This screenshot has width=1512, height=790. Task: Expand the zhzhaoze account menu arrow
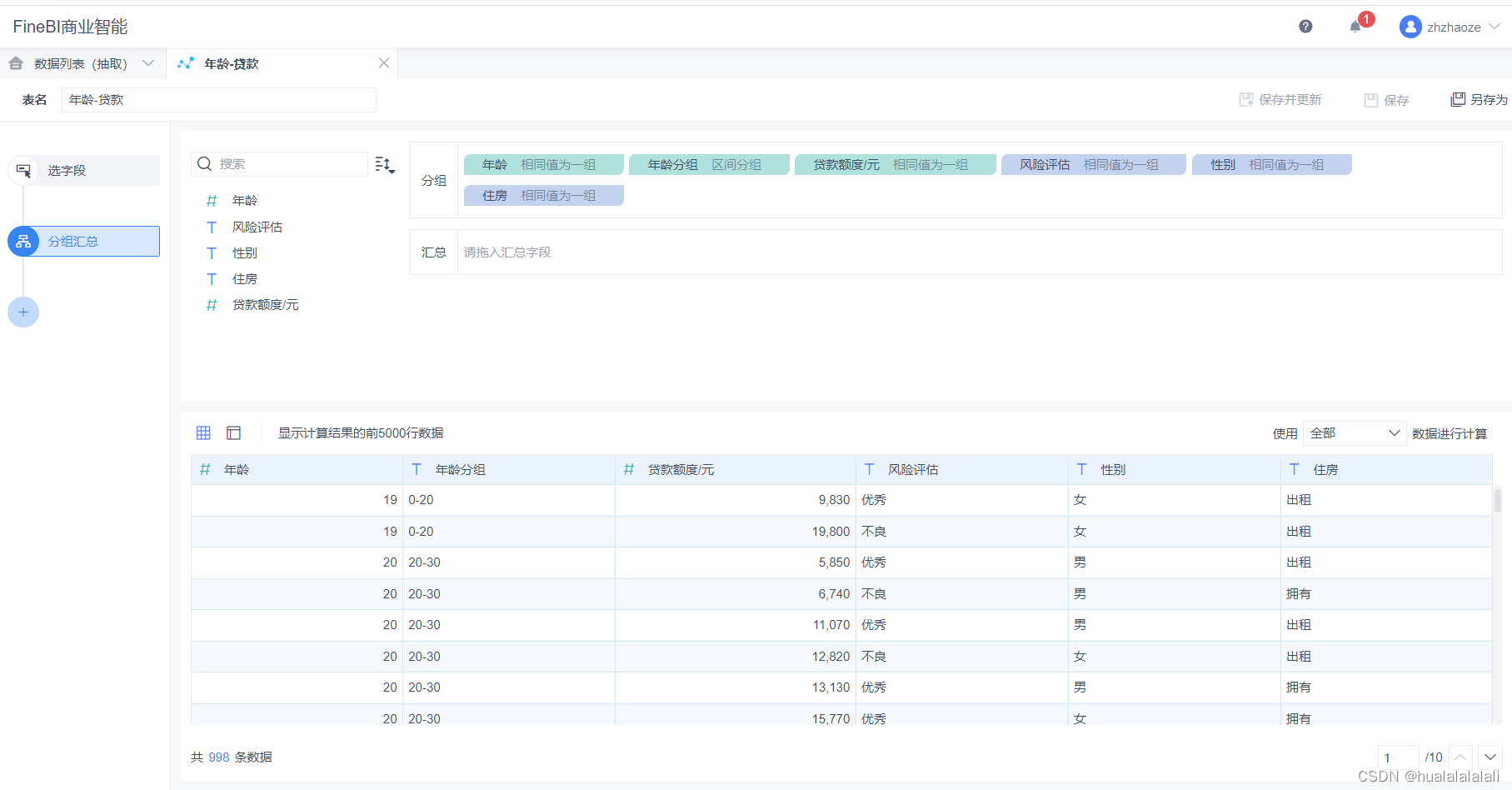(x=1495, y=27)
